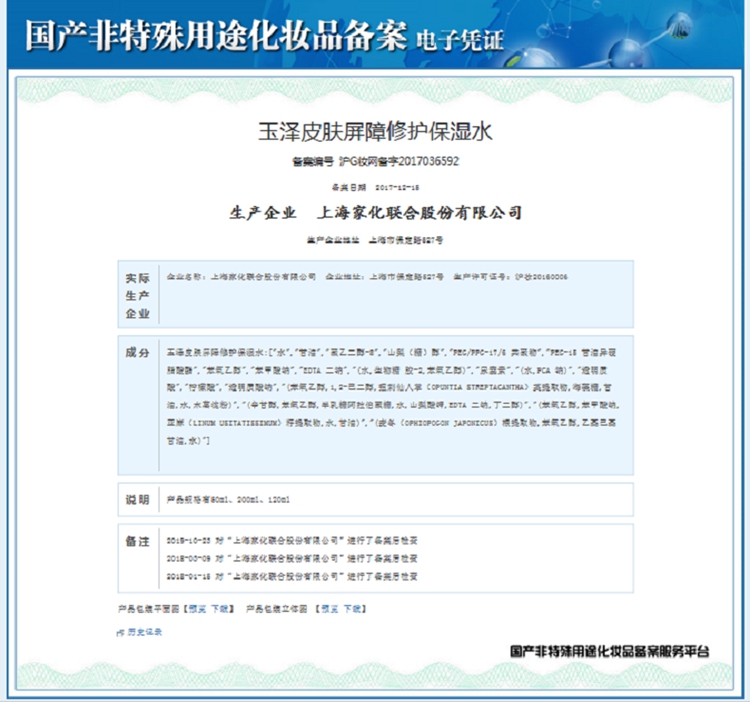Download the 产品包装立体图 file
750x702 pixels.
tap(354, 608)
